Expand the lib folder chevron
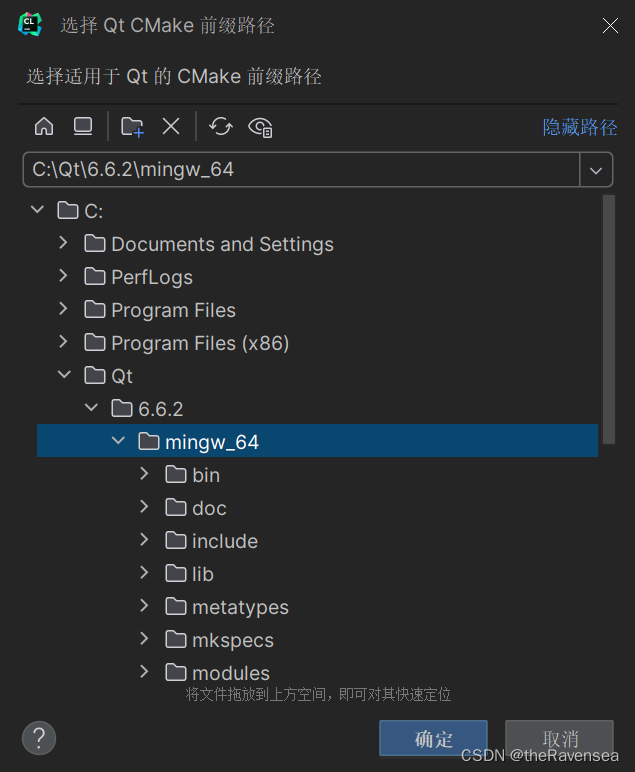The width and height of the screenshot is (635, 772). 144,573
